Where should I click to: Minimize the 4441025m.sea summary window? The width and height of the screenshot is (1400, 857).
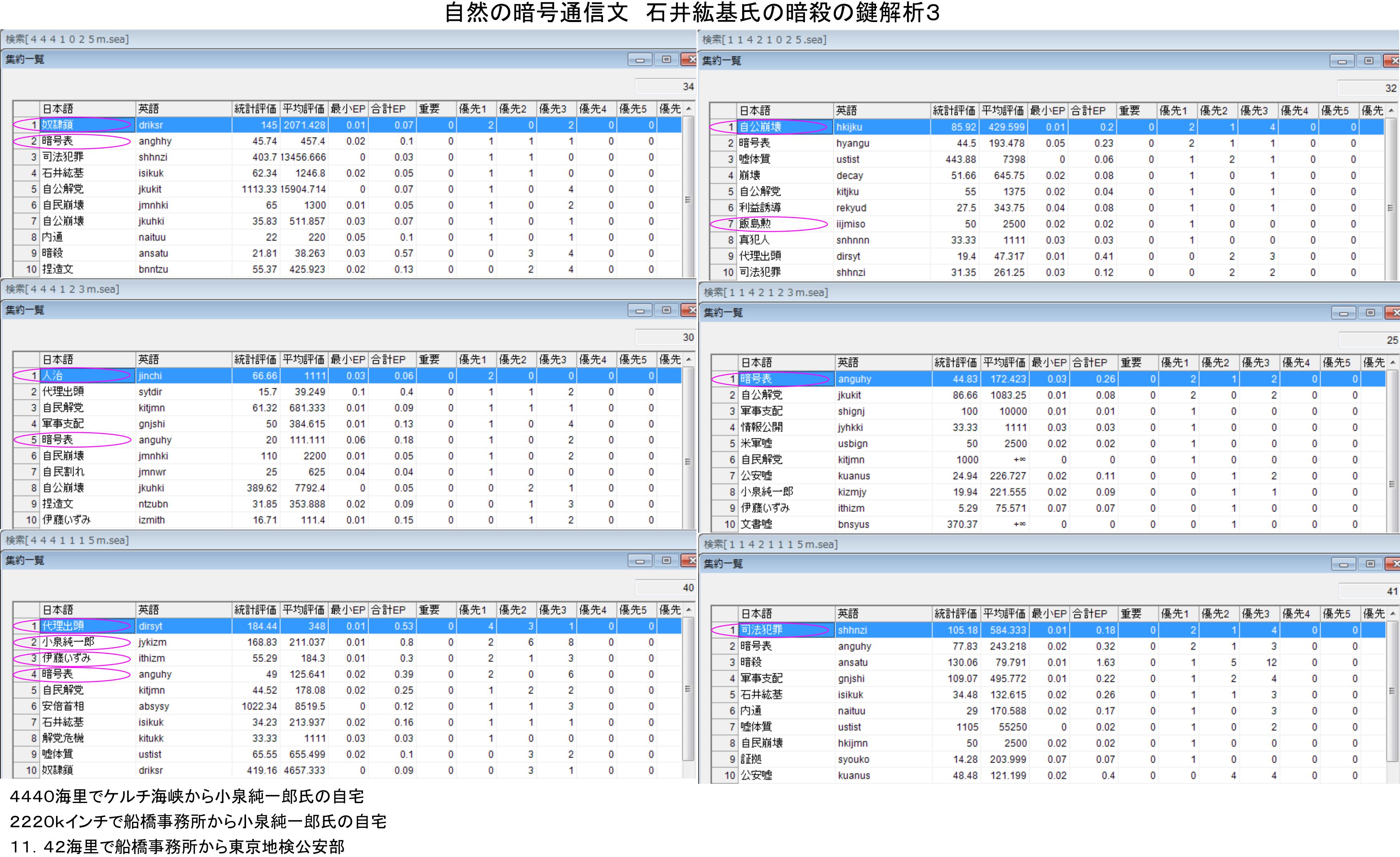[x=640, y=60]
